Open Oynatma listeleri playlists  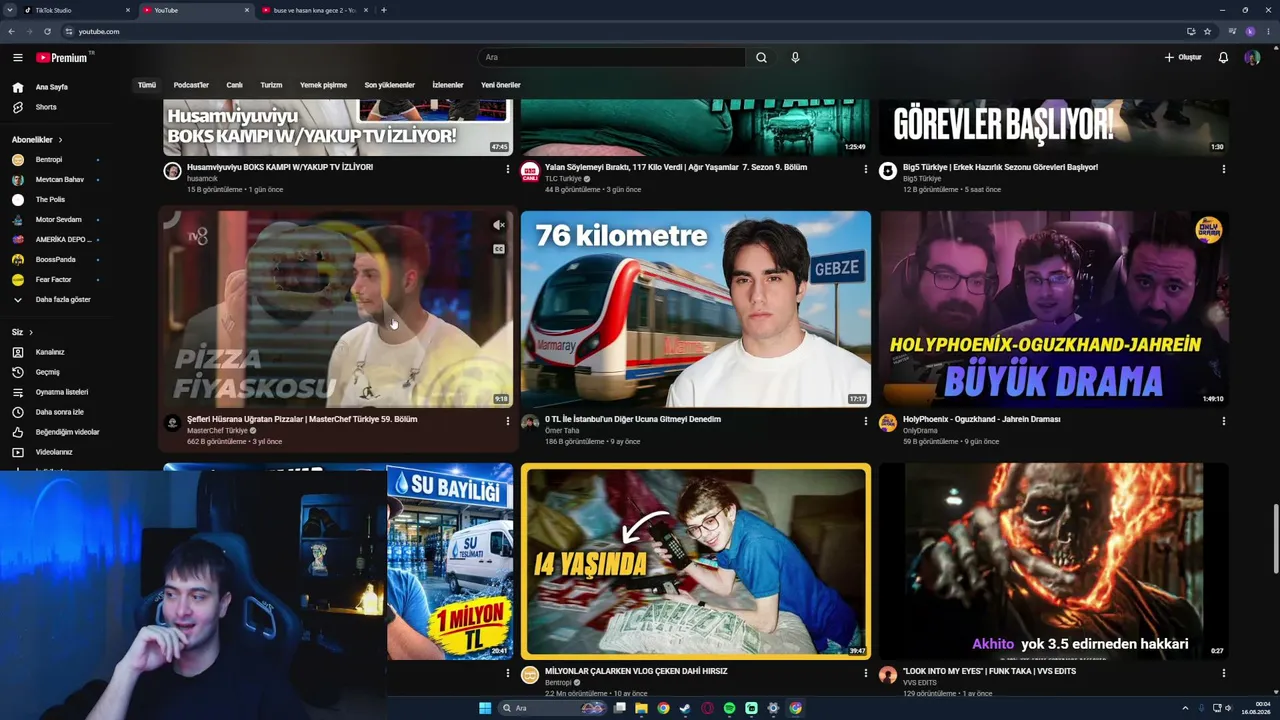(62, 392)
